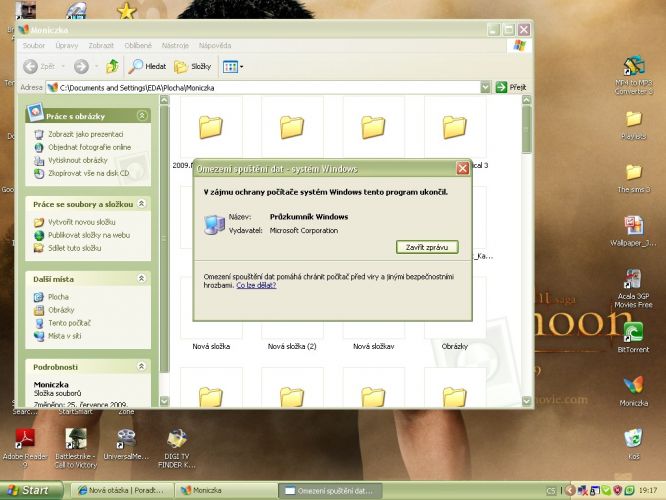
Task: Collapse the Podrobnosti panel
Action: (x=142, y=366)
